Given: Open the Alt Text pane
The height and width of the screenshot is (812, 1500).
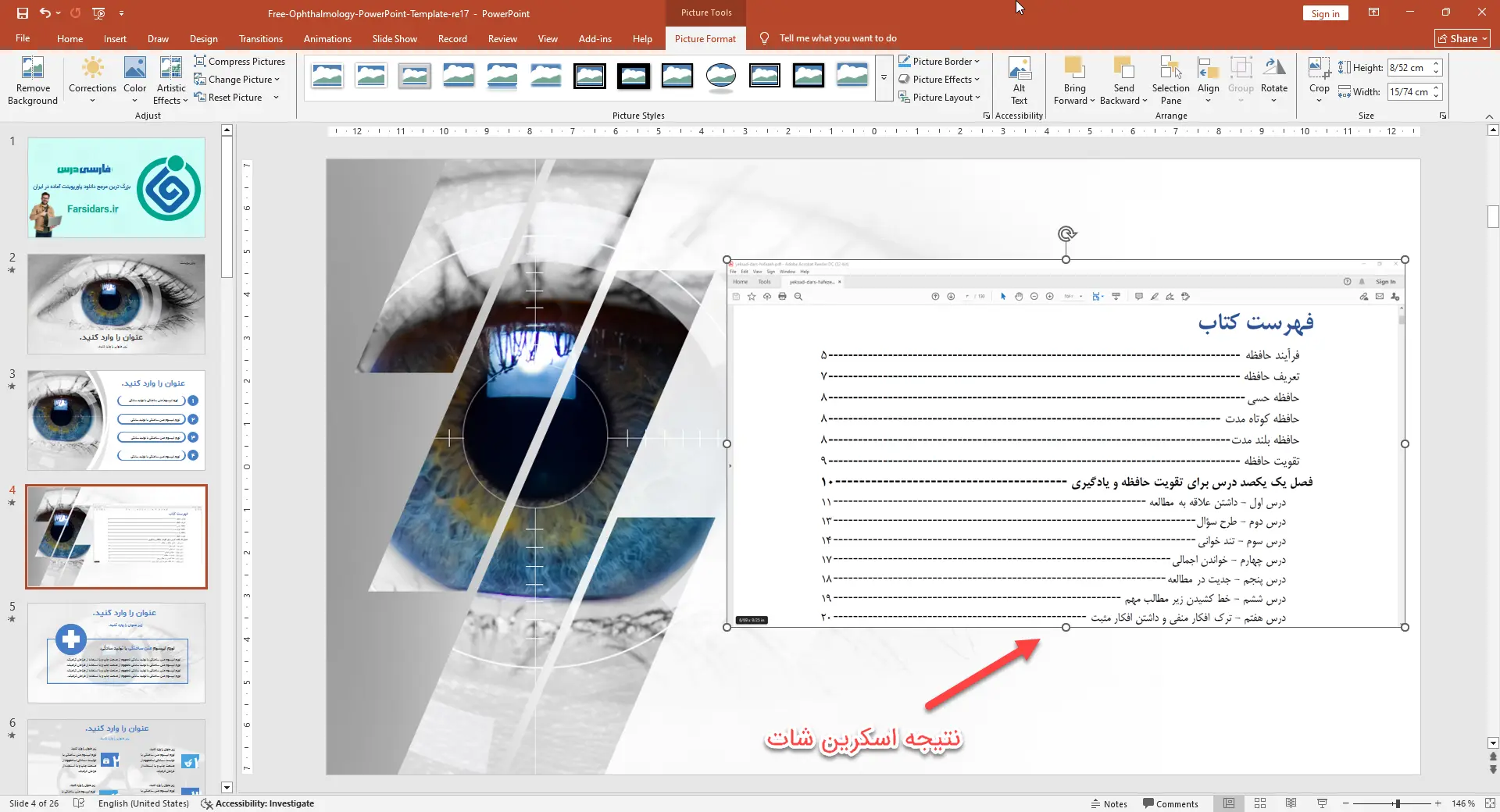Looking at the screenshot, I should tap(1019, 80).
